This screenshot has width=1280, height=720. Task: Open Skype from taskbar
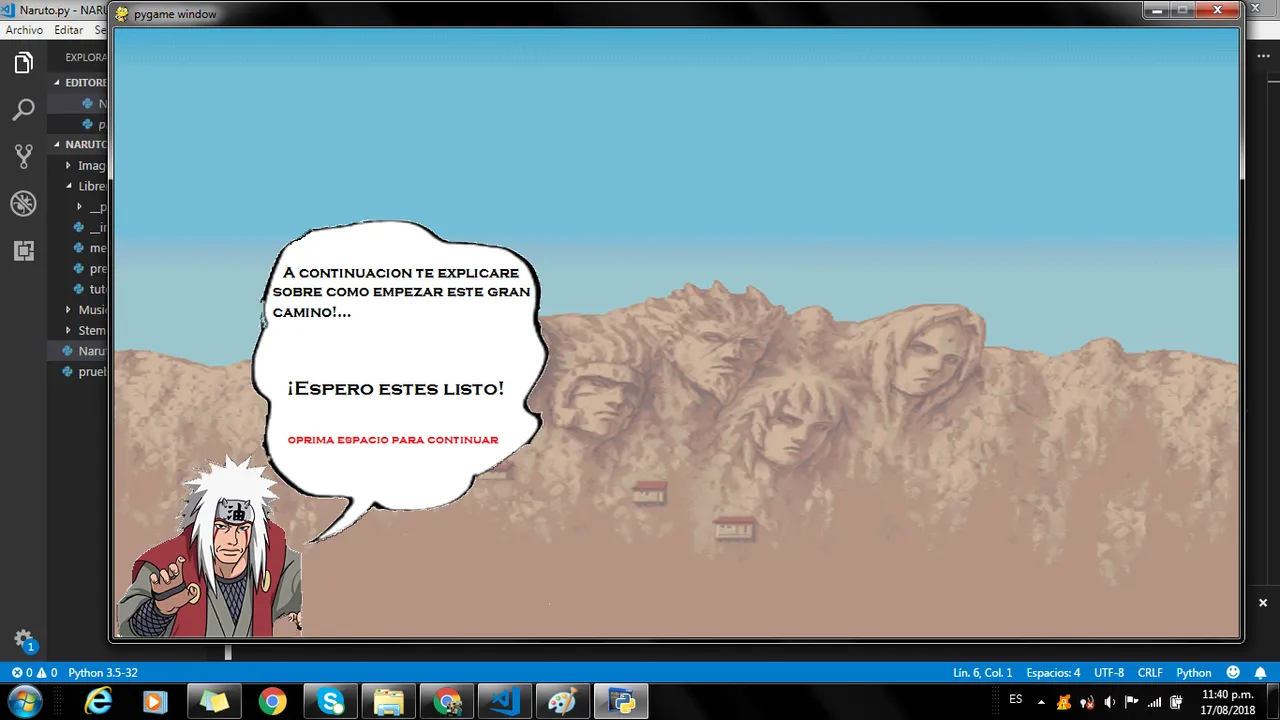(331, 702)
